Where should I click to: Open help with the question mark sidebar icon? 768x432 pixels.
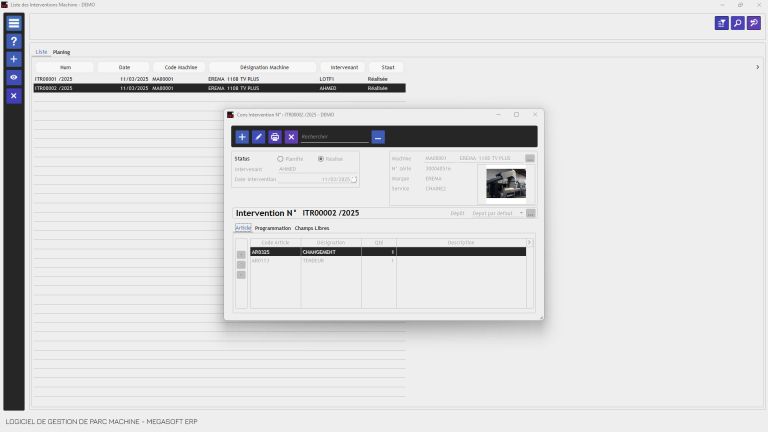pos(14,41)
